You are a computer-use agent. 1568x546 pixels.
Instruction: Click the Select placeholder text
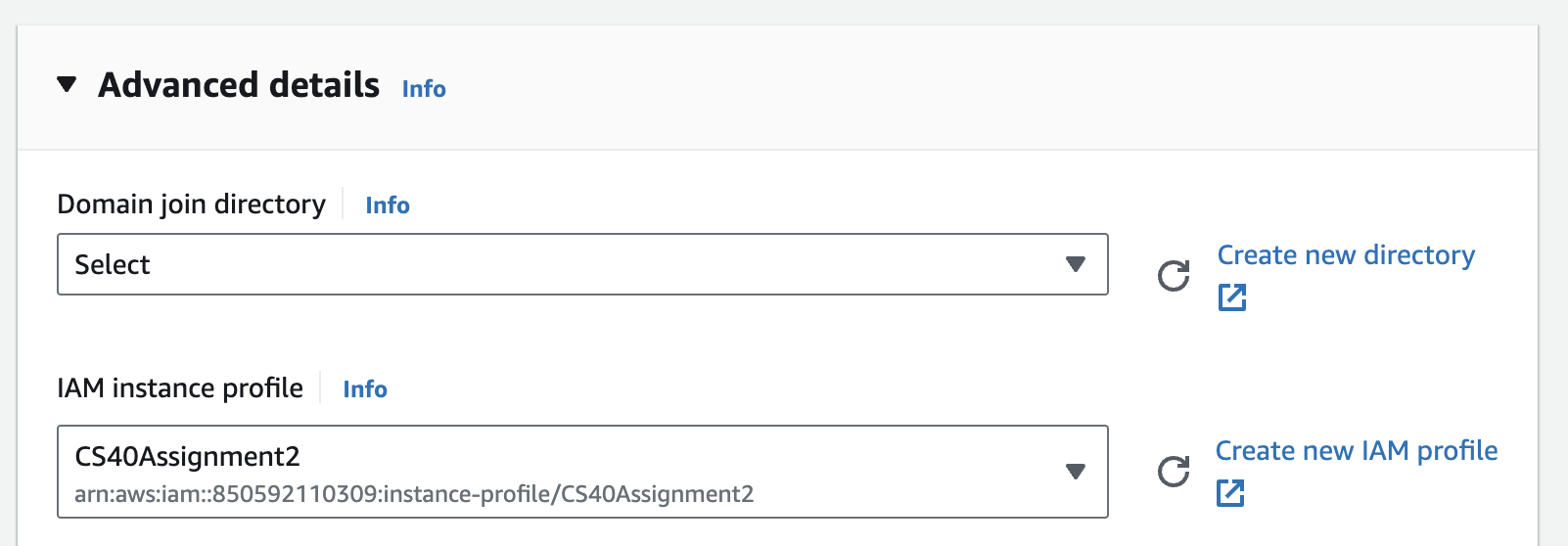click(x=113, y=265)
